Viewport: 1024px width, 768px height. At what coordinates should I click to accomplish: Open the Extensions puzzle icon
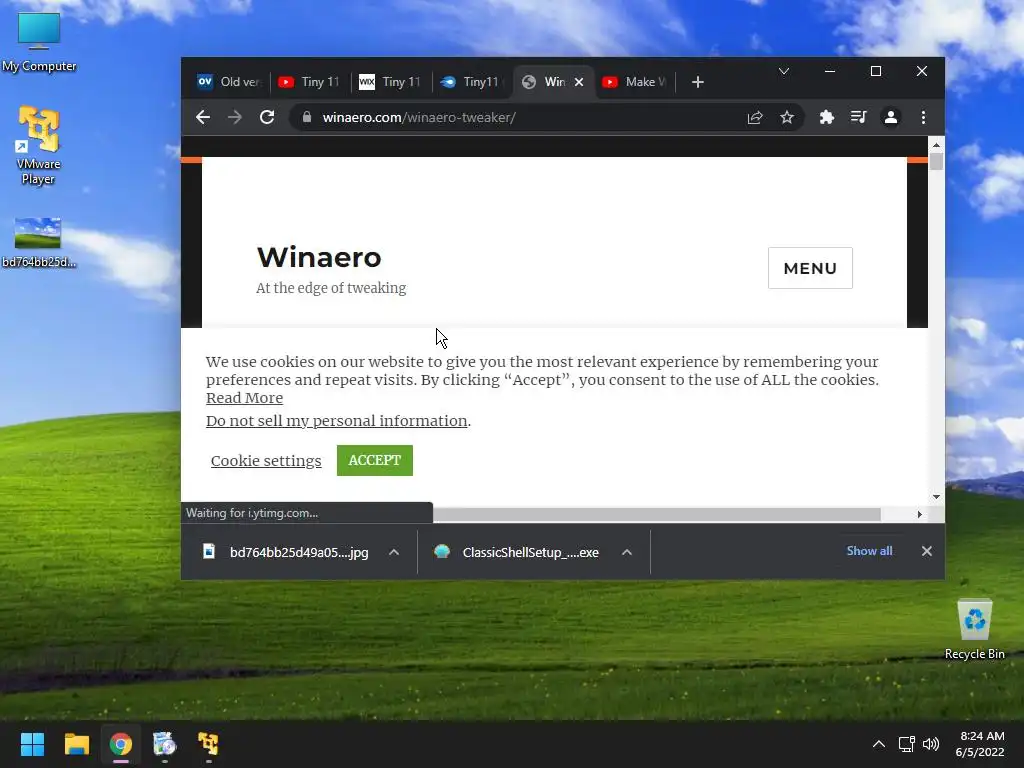point(827,118)
